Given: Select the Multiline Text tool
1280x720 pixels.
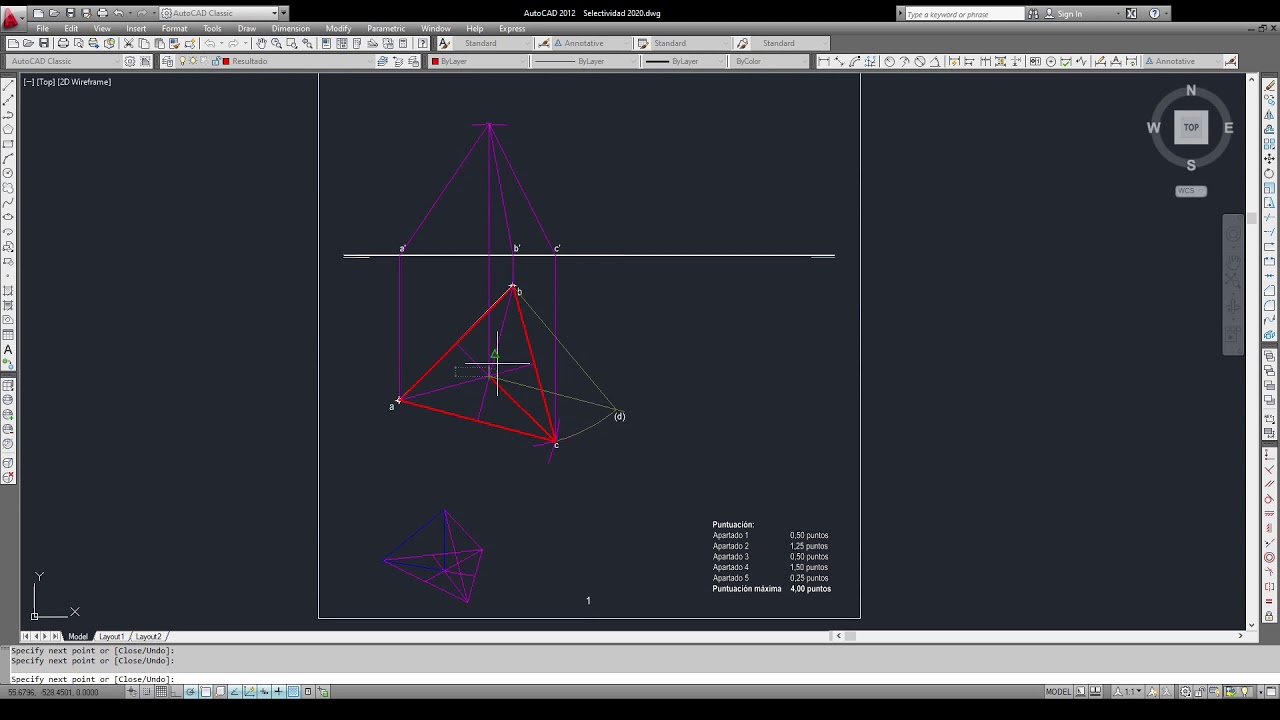Looking at the screenshot, I should tap(9, 349).
